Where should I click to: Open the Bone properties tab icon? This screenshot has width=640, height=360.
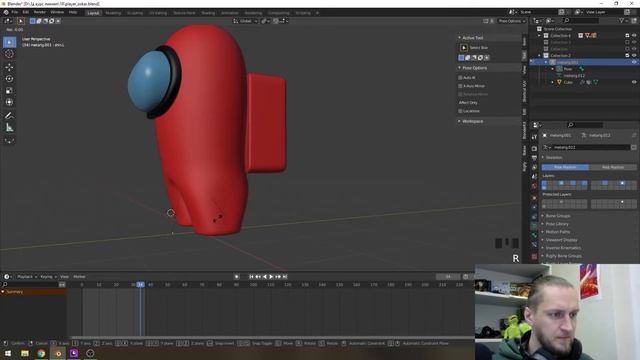(534, 235)
